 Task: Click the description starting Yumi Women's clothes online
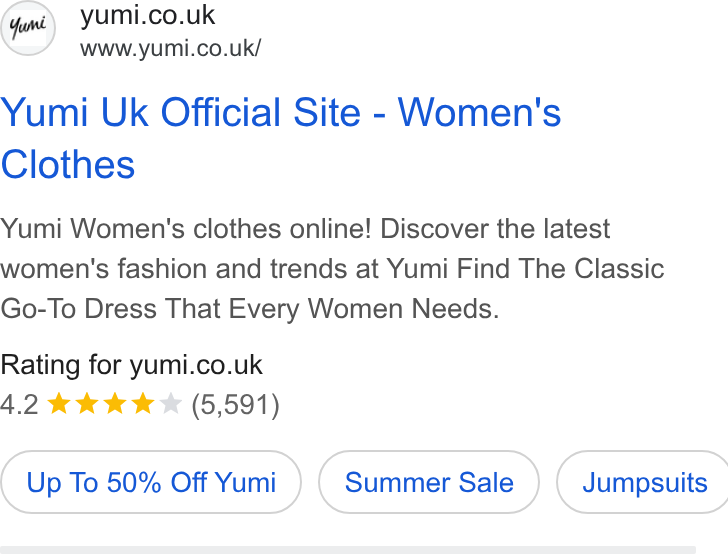click(x=332, y=269)
